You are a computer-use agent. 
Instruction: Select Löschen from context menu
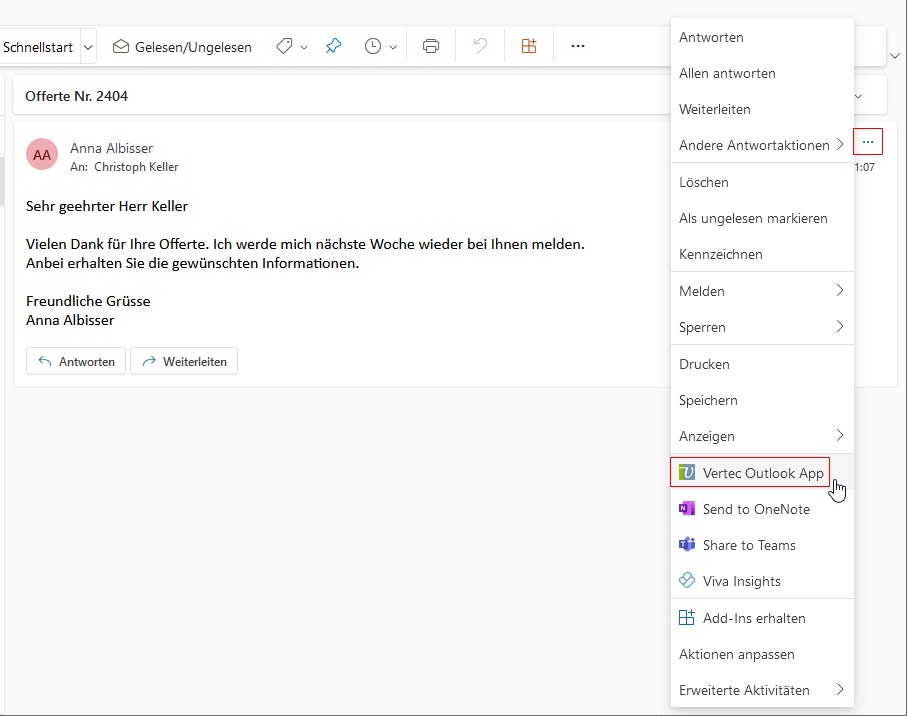[x=704, y=182]
